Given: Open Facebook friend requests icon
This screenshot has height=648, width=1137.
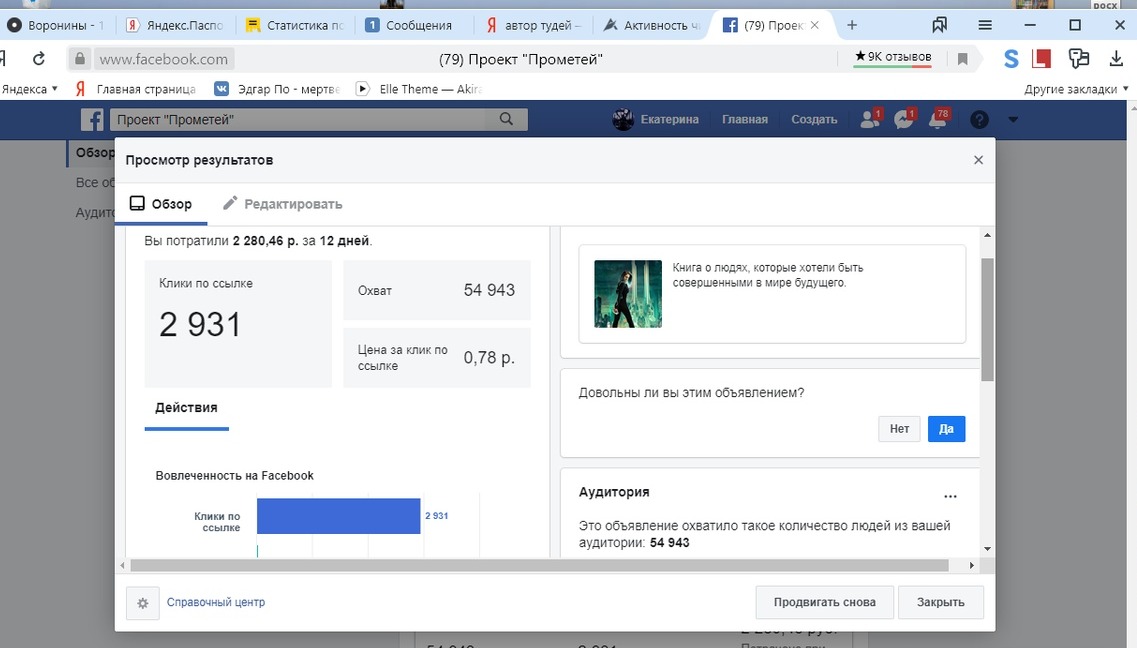Looking at the screenshot, I should coord(869,119).
